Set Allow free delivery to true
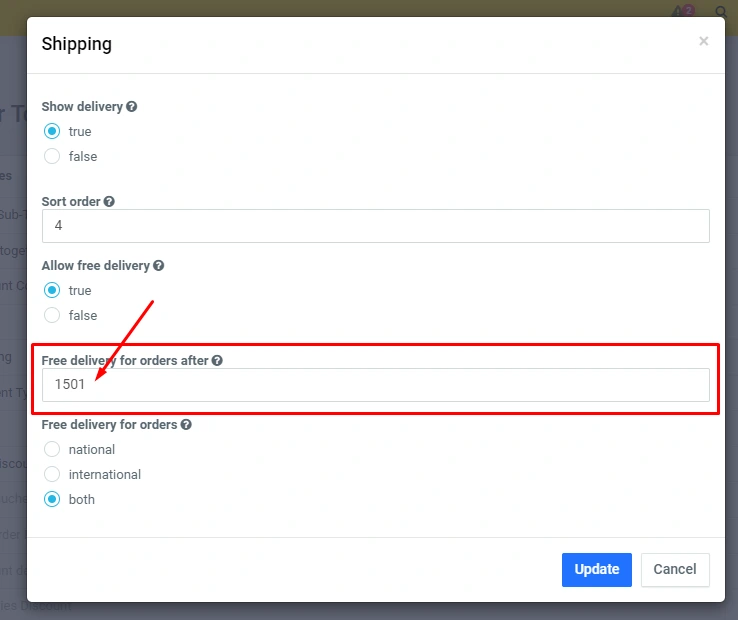The width and height of the screenshot is (738, 620). click(52, 290)
